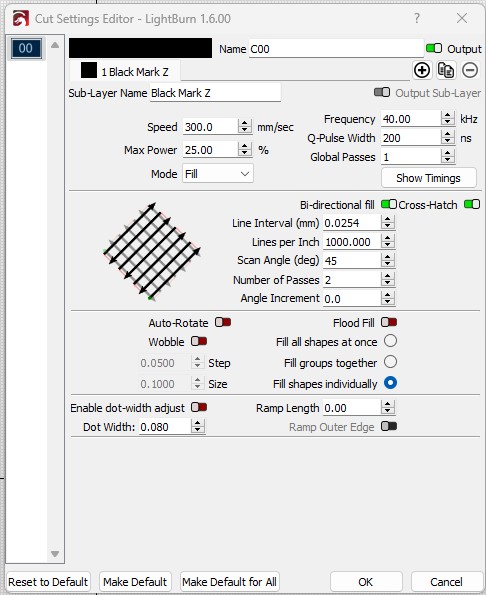This screenshot has height=595, width=486.
Task: Click Reset to Default
Action: pyautogui.click(x=48, y=582)
